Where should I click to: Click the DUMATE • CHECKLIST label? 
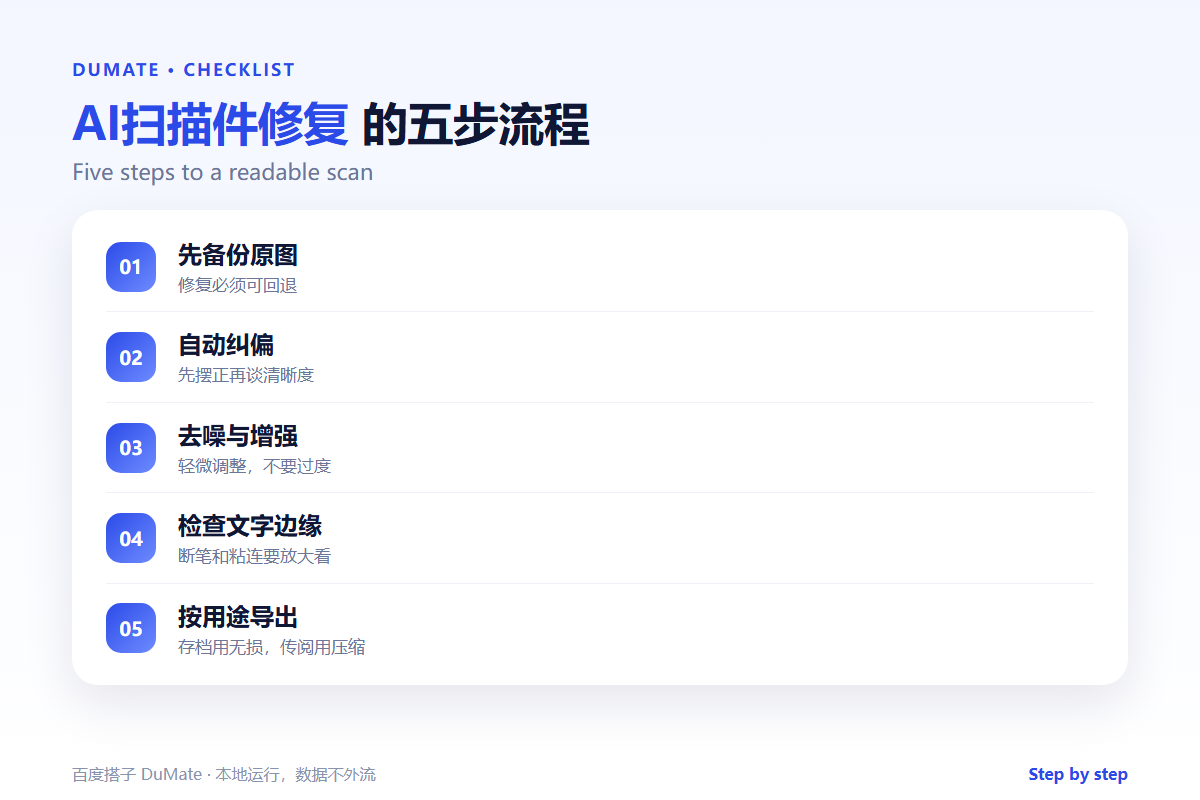click(184, 70)
